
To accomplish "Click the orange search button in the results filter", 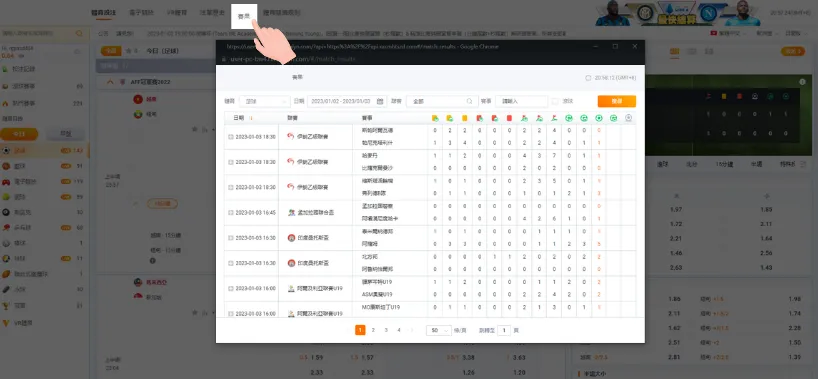I will [617, 101].
